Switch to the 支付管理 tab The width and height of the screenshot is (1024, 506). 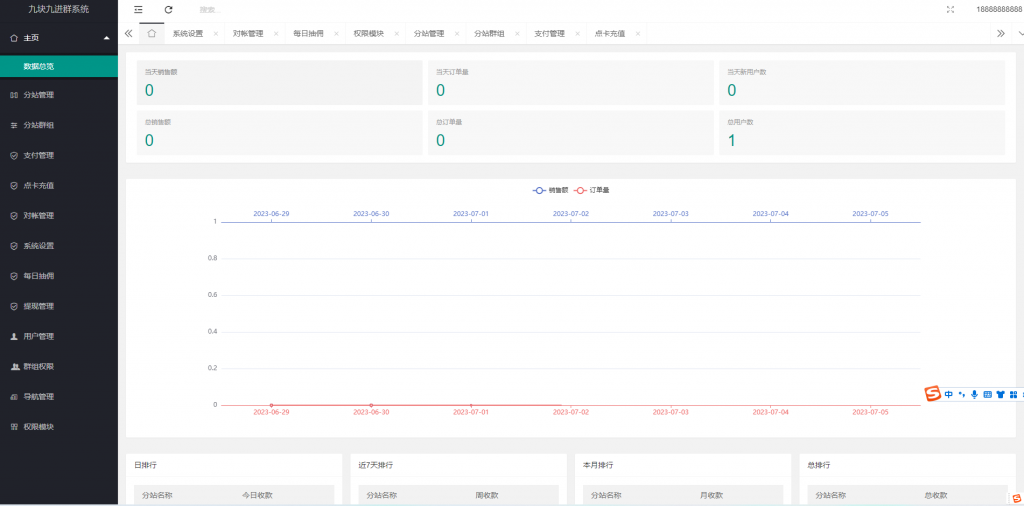549,34
